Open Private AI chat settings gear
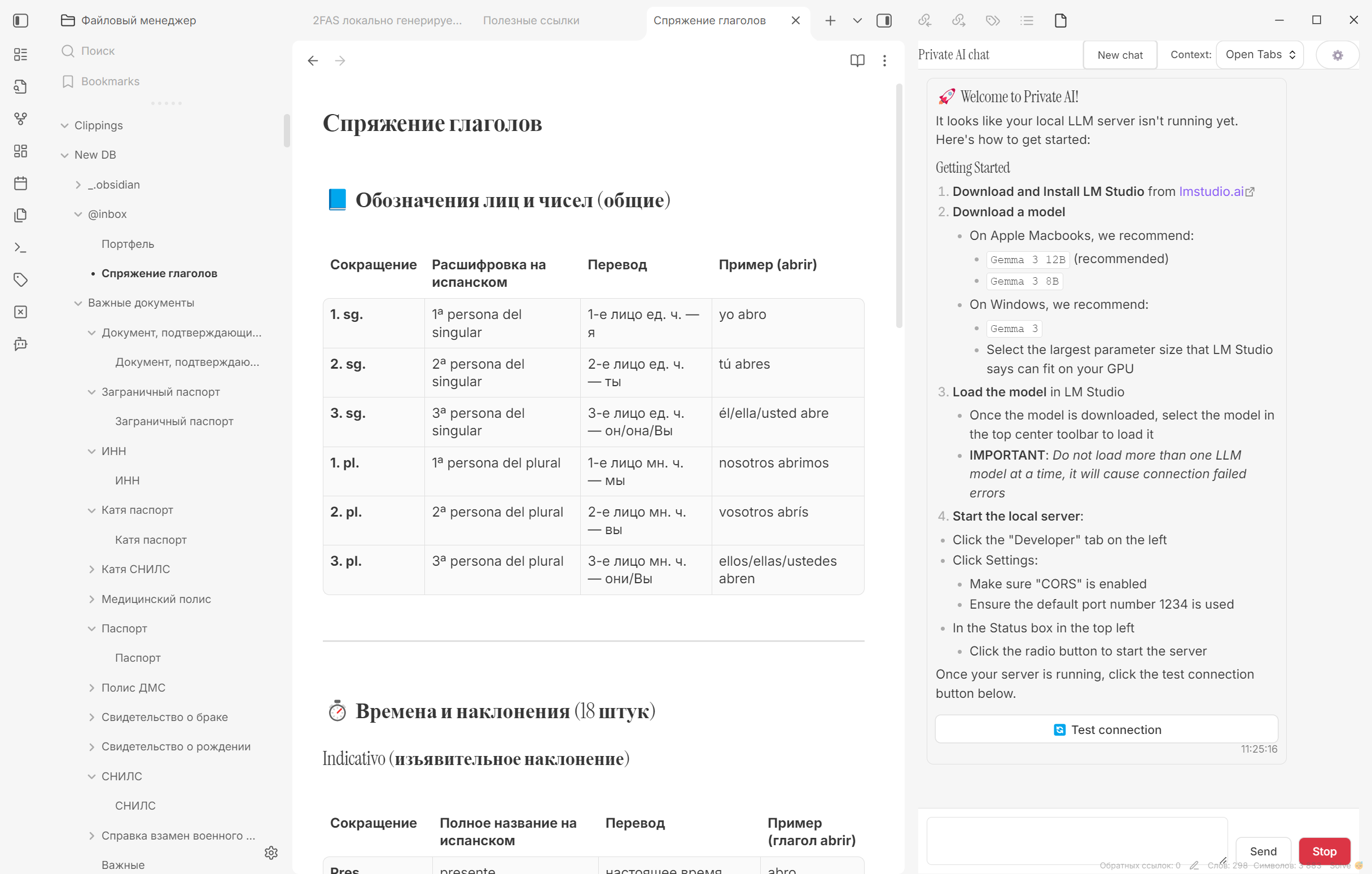Image resolution: width=1372 pixels, height=874 pixels. tap(1337, 55)
